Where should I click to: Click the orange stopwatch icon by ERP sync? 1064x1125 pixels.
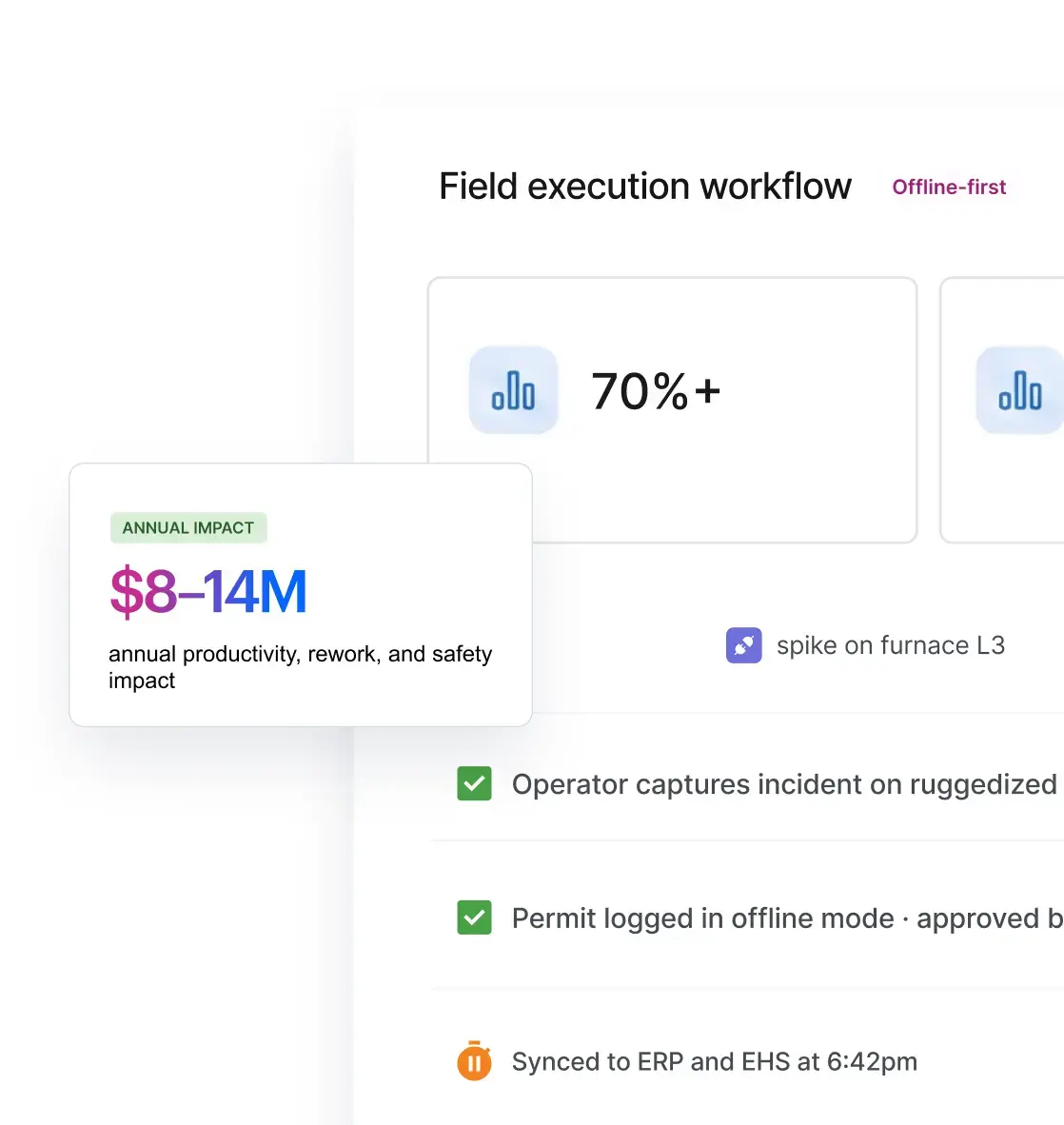click(x=474, y=1060)
